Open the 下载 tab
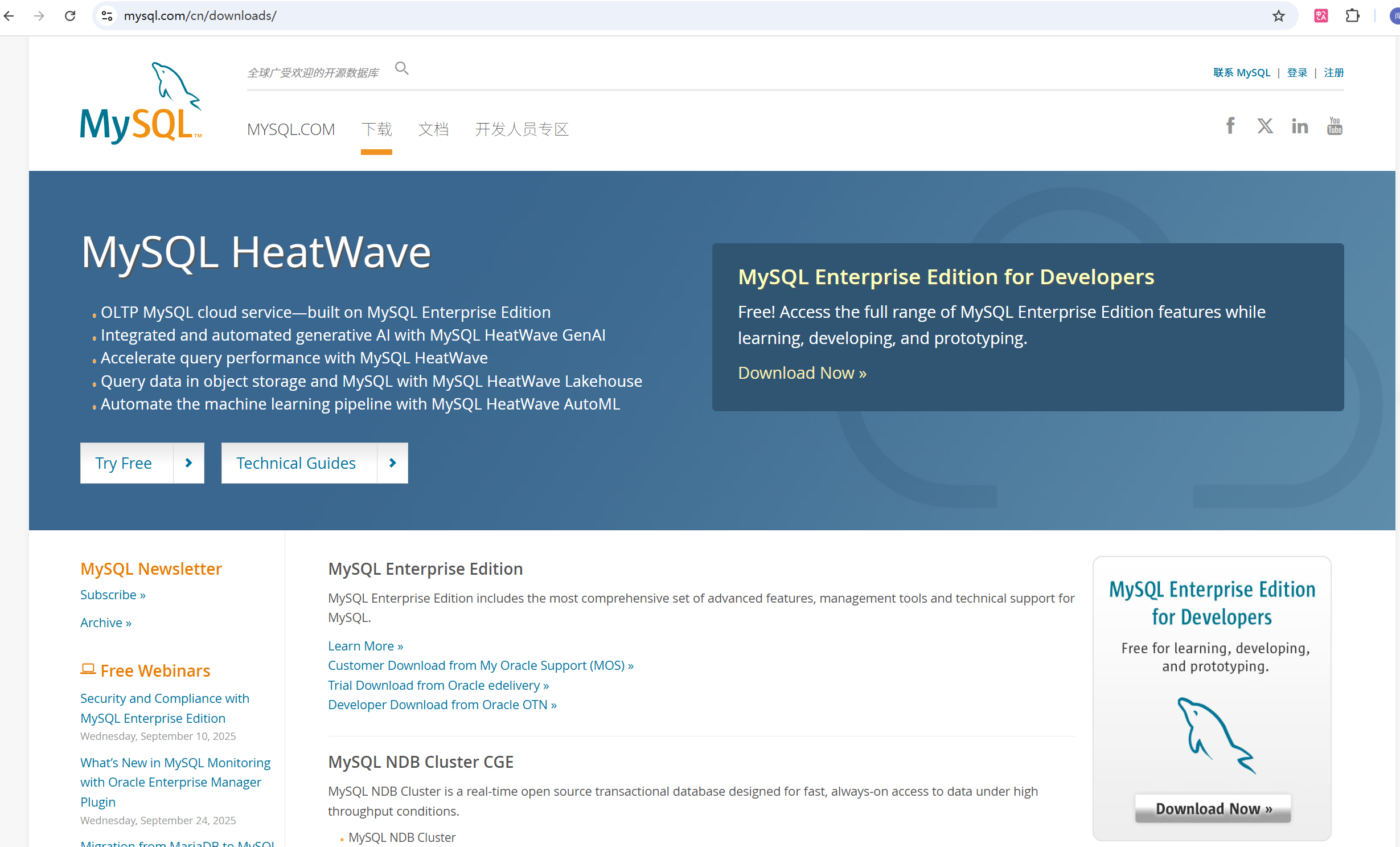The image size is (1400, 847). click(376, 129)
